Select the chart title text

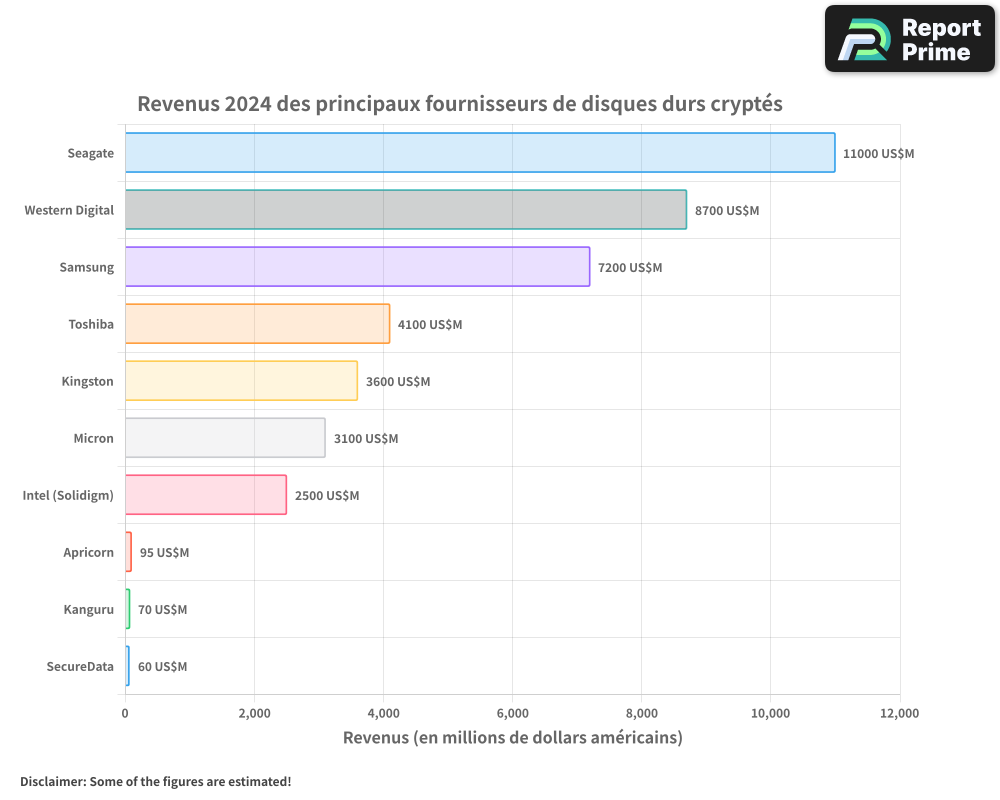tap(461, 103)
